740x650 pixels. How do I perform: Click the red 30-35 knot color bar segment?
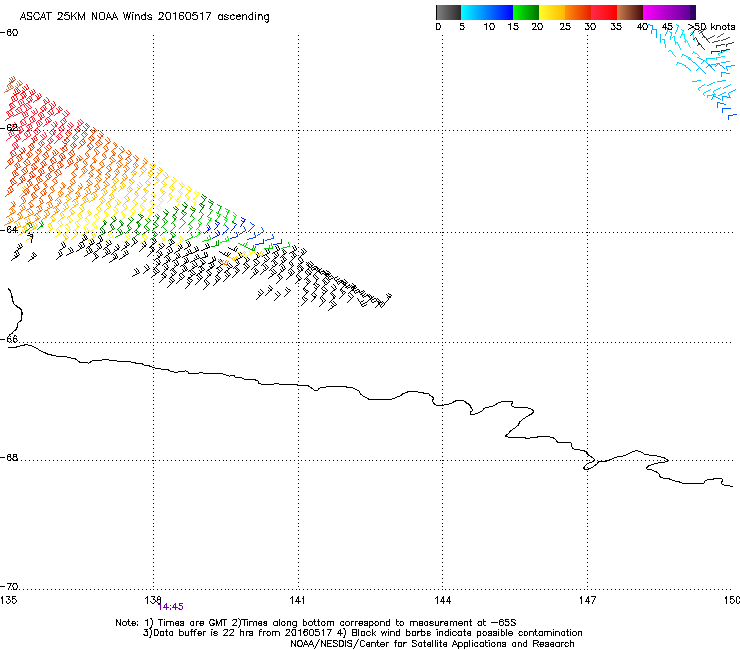click(x=604, y=12)
